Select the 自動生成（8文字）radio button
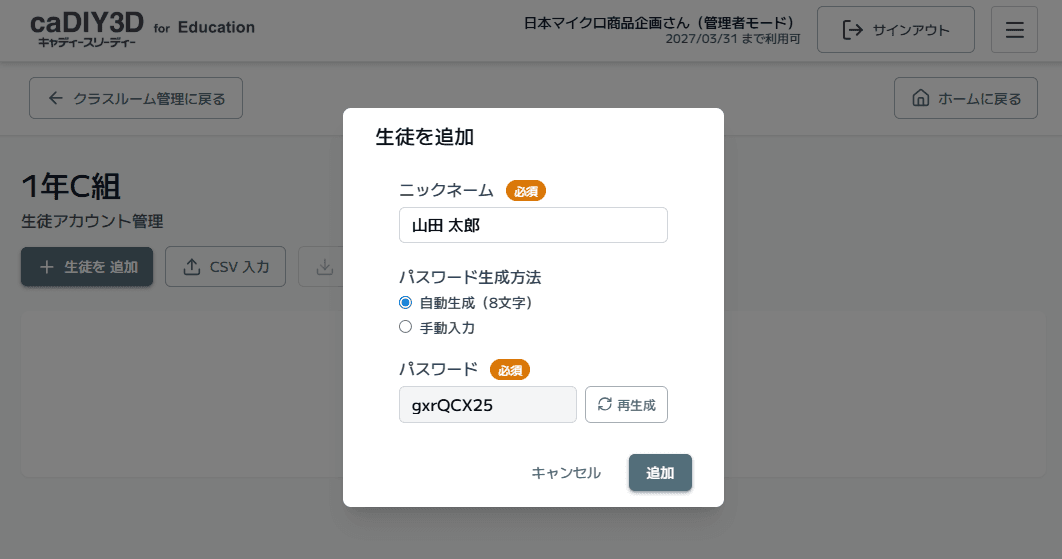 click(405, 302)
